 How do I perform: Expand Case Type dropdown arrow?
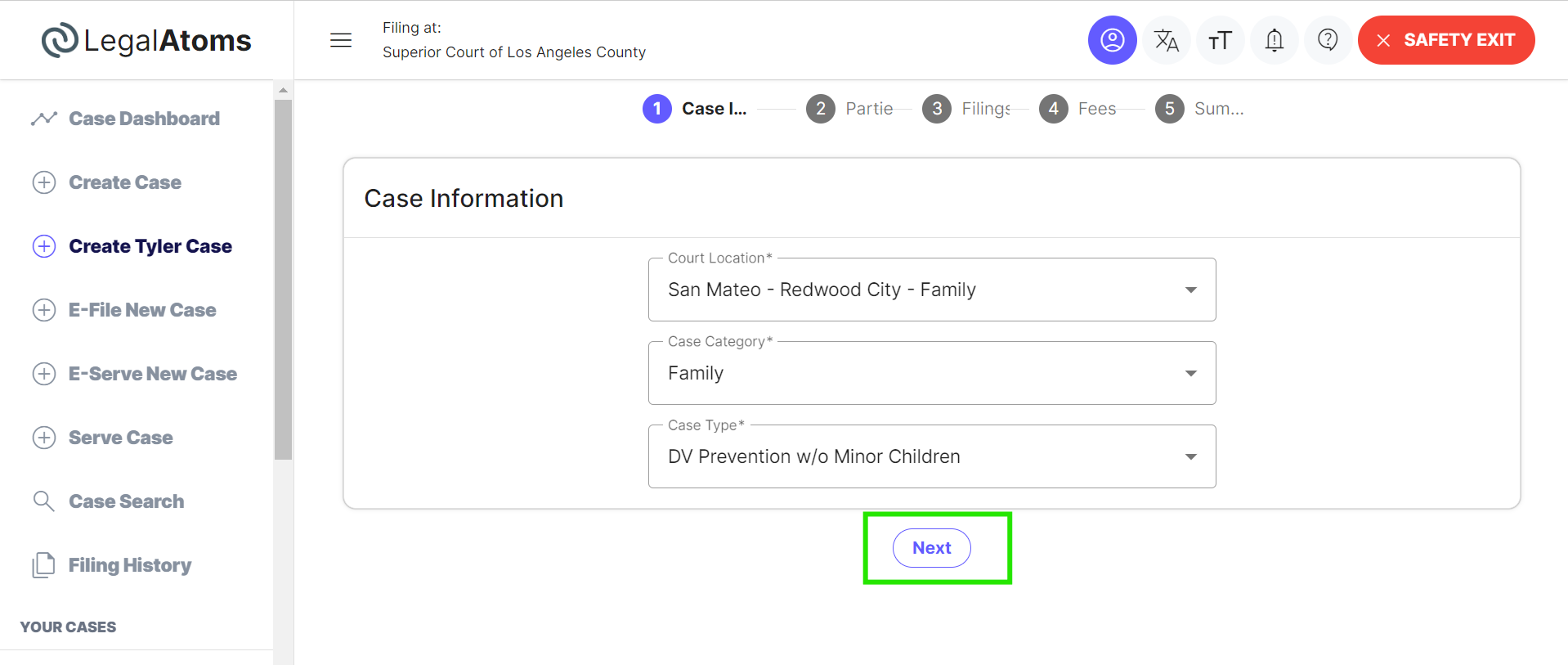(1191, 456)
